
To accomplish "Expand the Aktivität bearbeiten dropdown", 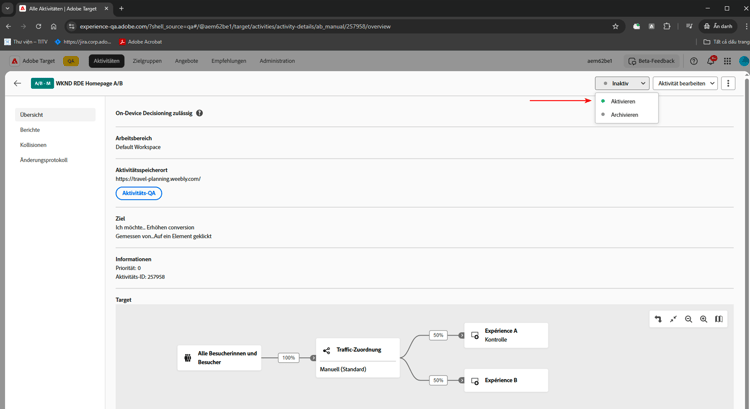I will [685, 83].
